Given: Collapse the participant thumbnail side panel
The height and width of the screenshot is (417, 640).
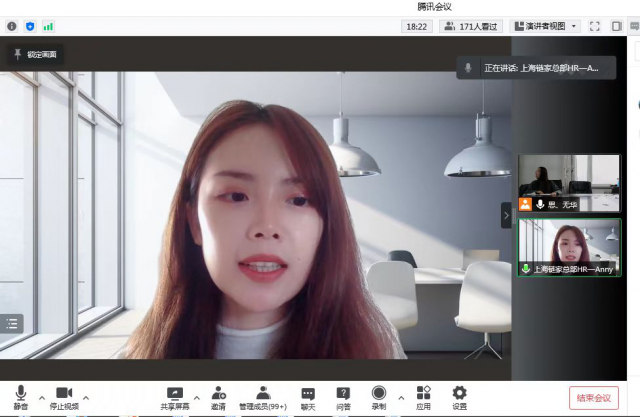Looking at the screenshot, I should [x=506, y=214].
